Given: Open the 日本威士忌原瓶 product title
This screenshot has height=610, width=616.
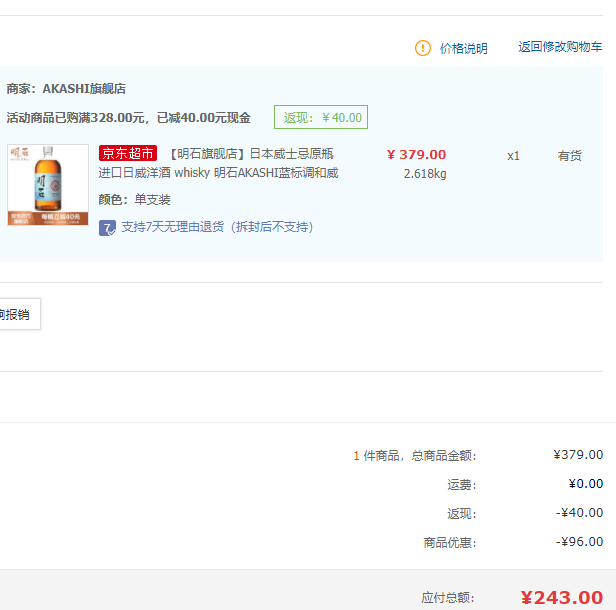Looking at the screenshot, I should pos(251,154).
